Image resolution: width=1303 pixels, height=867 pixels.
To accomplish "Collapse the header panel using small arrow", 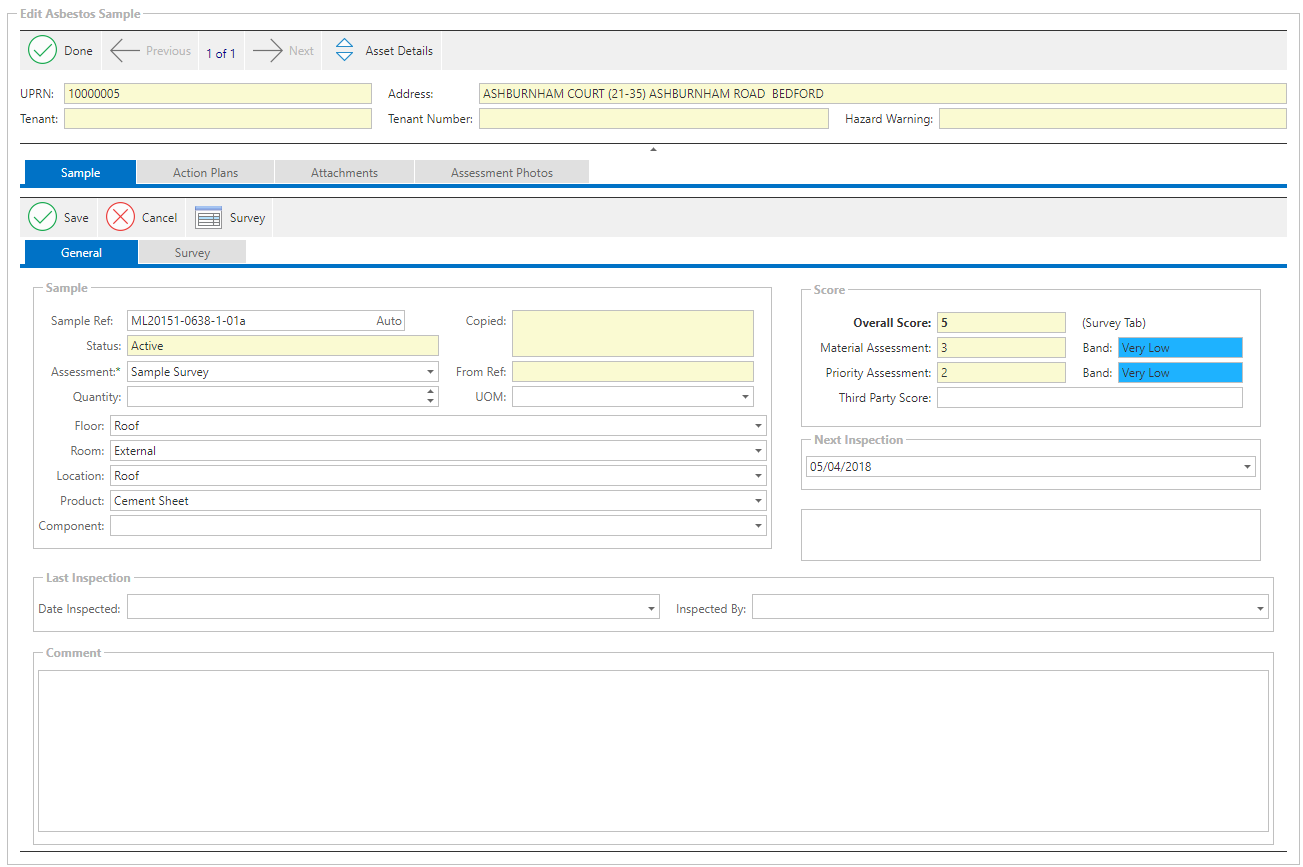I will coord(653,149).
